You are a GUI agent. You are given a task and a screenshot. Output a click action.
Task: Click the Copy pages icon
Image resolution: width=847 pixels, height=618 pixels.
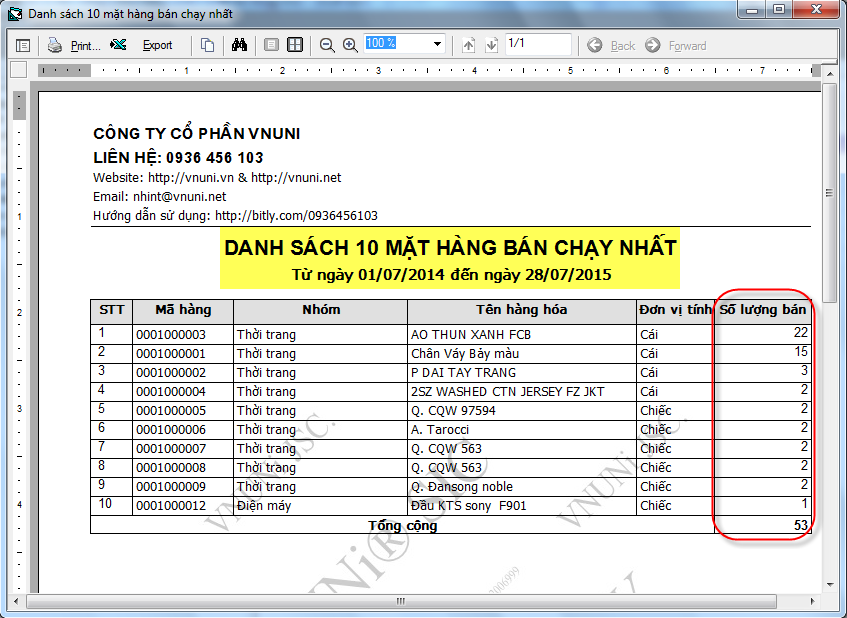click(x=207, y=45)
